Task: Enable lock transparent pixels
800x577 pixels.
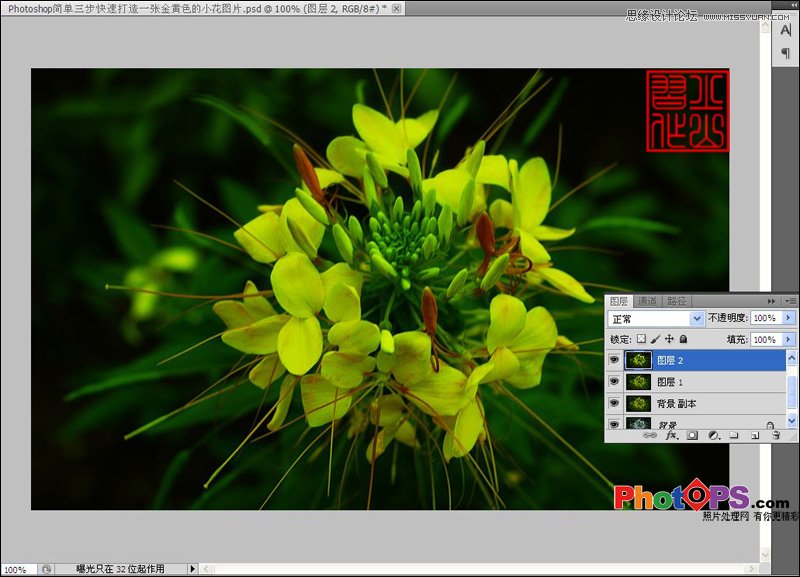Action: coord(641,340)
